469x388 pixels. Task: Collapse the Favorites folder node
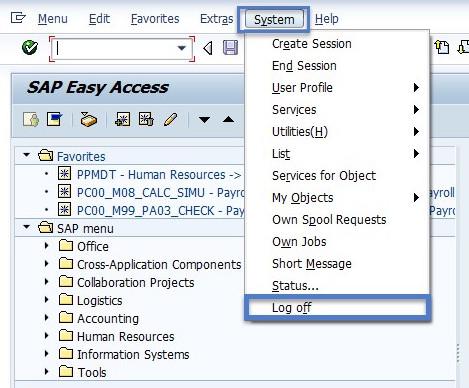[x=27, y=155]
